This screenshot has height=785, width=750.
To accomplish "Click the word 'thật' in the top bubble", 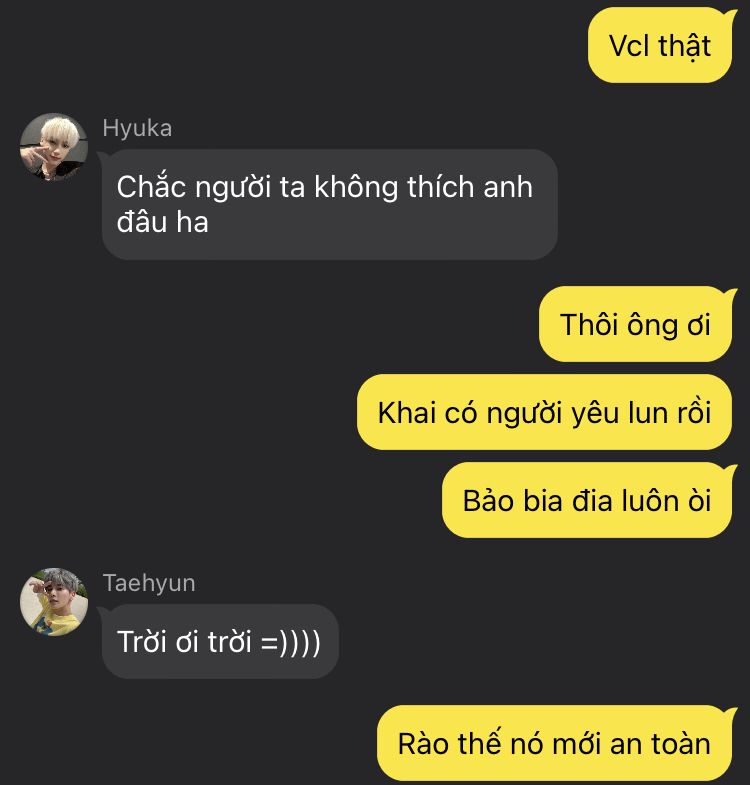I will pos(684,47).
